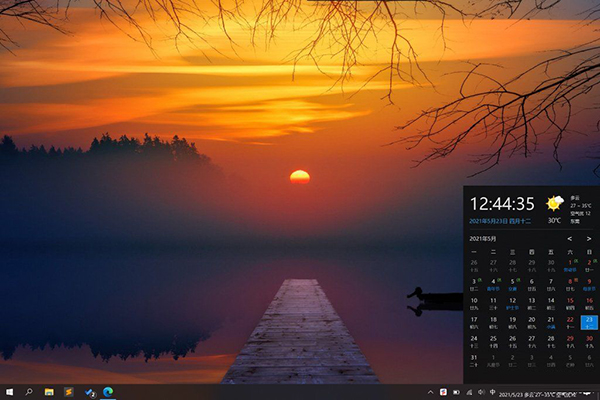This screenshot has height=400, width=600.
Task: Open the volume icon in the system tray
Action: click(x=481, y=392)
